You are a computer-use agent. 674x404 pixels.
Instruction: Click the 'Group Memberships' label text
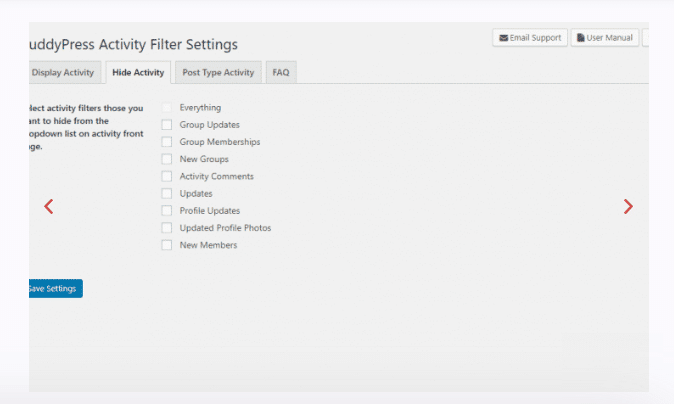click(x=220, y=142)
